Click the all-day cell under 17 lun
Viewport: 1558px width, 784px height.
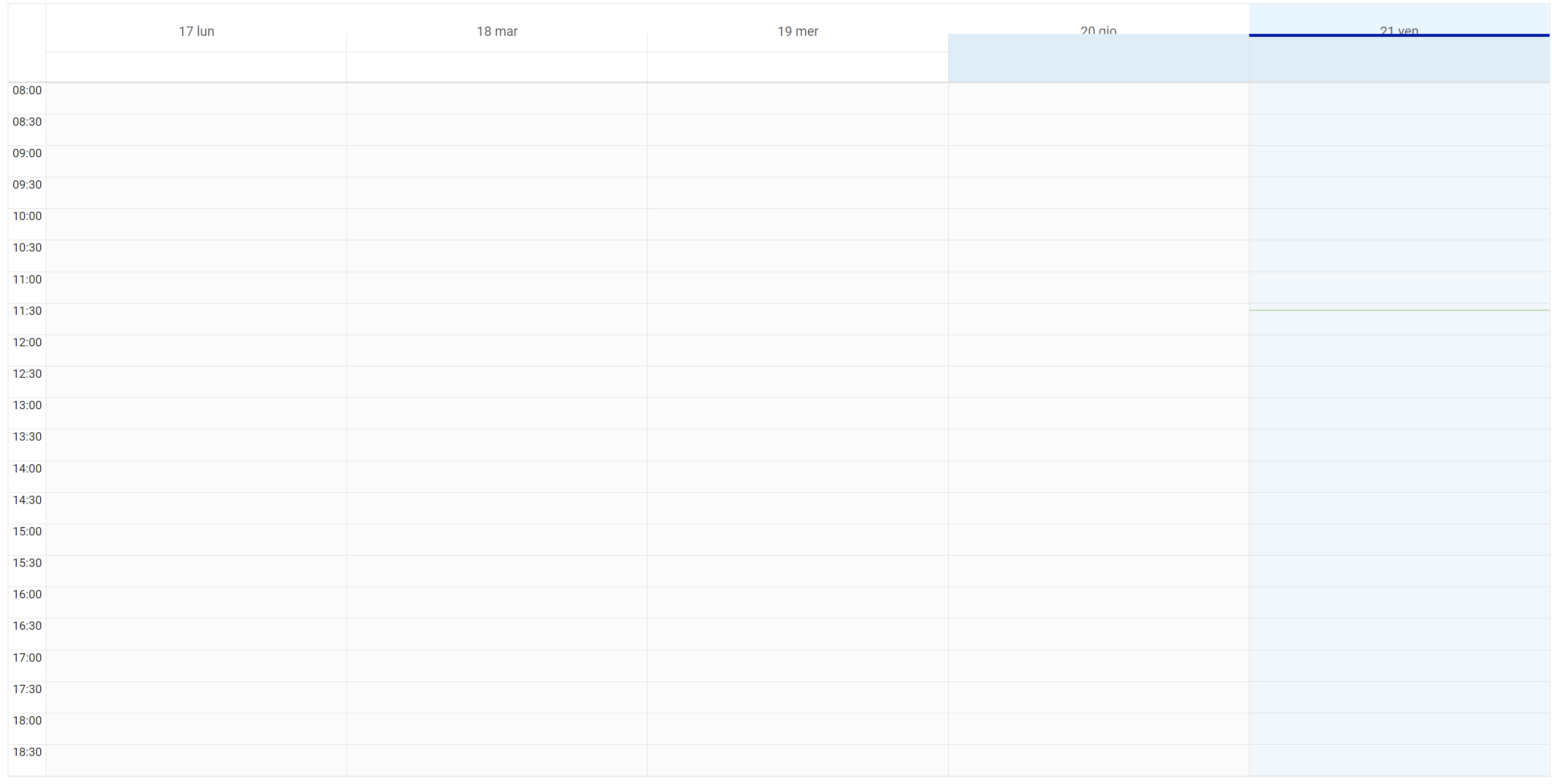[196, 66]
